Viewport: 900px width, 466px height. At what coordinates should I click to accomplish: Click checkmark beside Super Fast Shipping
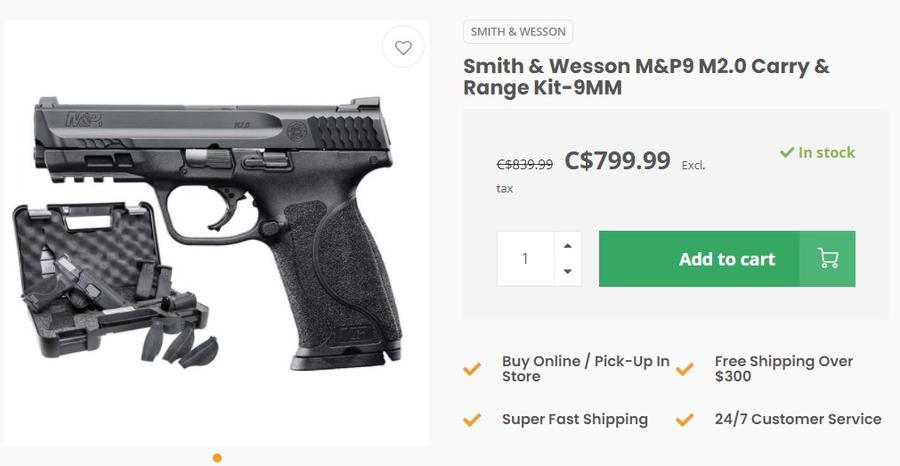[x=472, y=419]
